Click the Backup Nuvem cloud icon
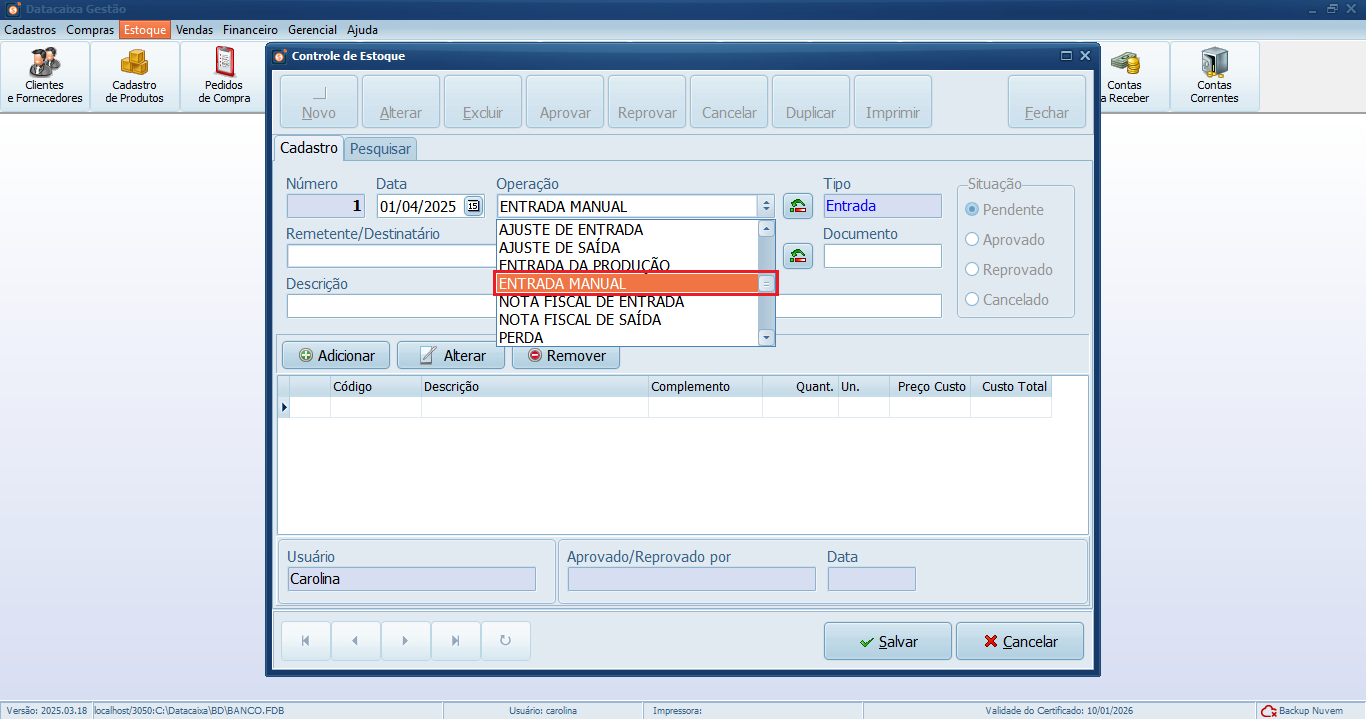 coord(1269,711)
